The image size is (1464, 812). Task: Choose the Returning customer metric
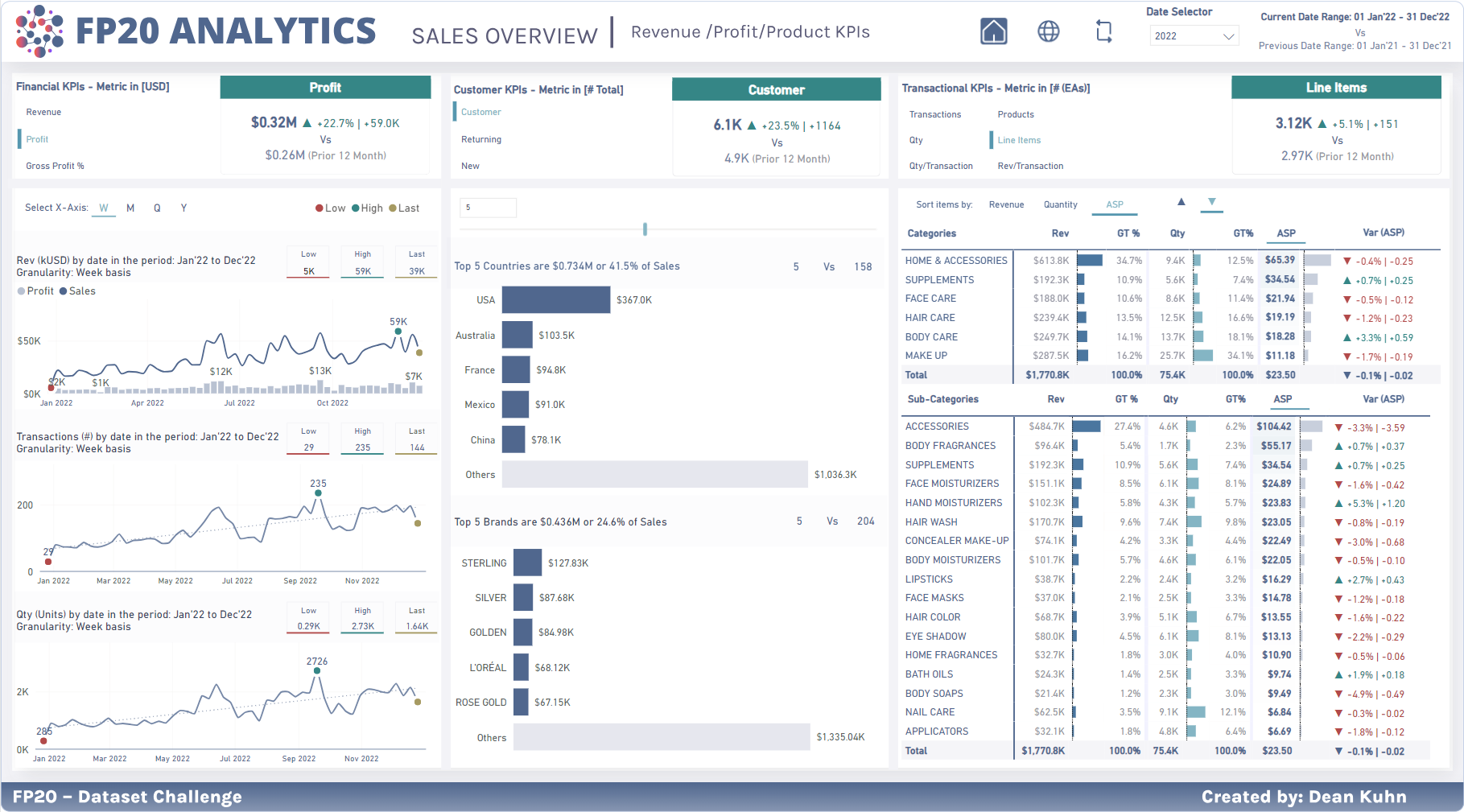tap(481, 140)
